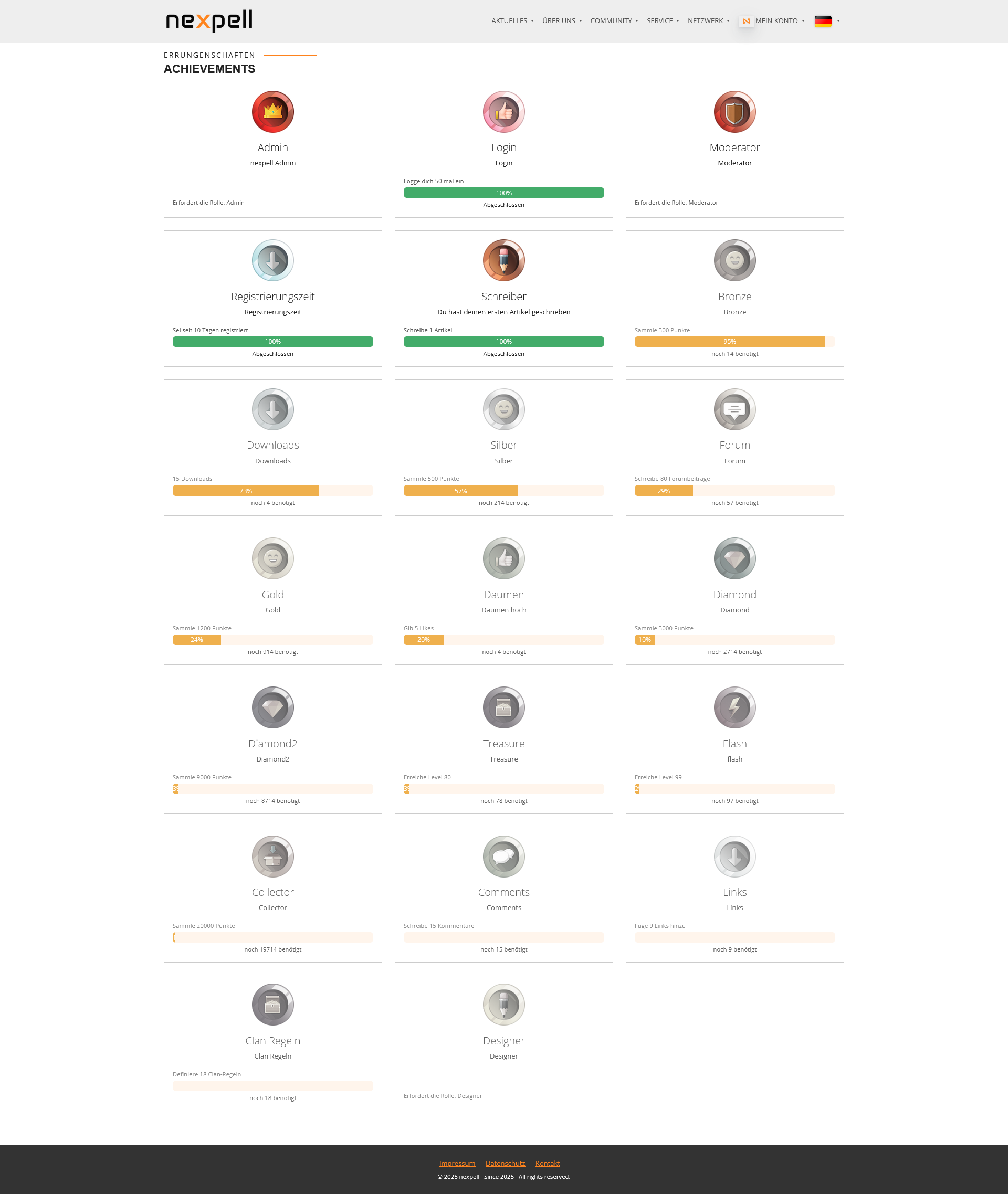Click the Admin crown badge icon
Screen dimensions: 1008x1194
272,112
